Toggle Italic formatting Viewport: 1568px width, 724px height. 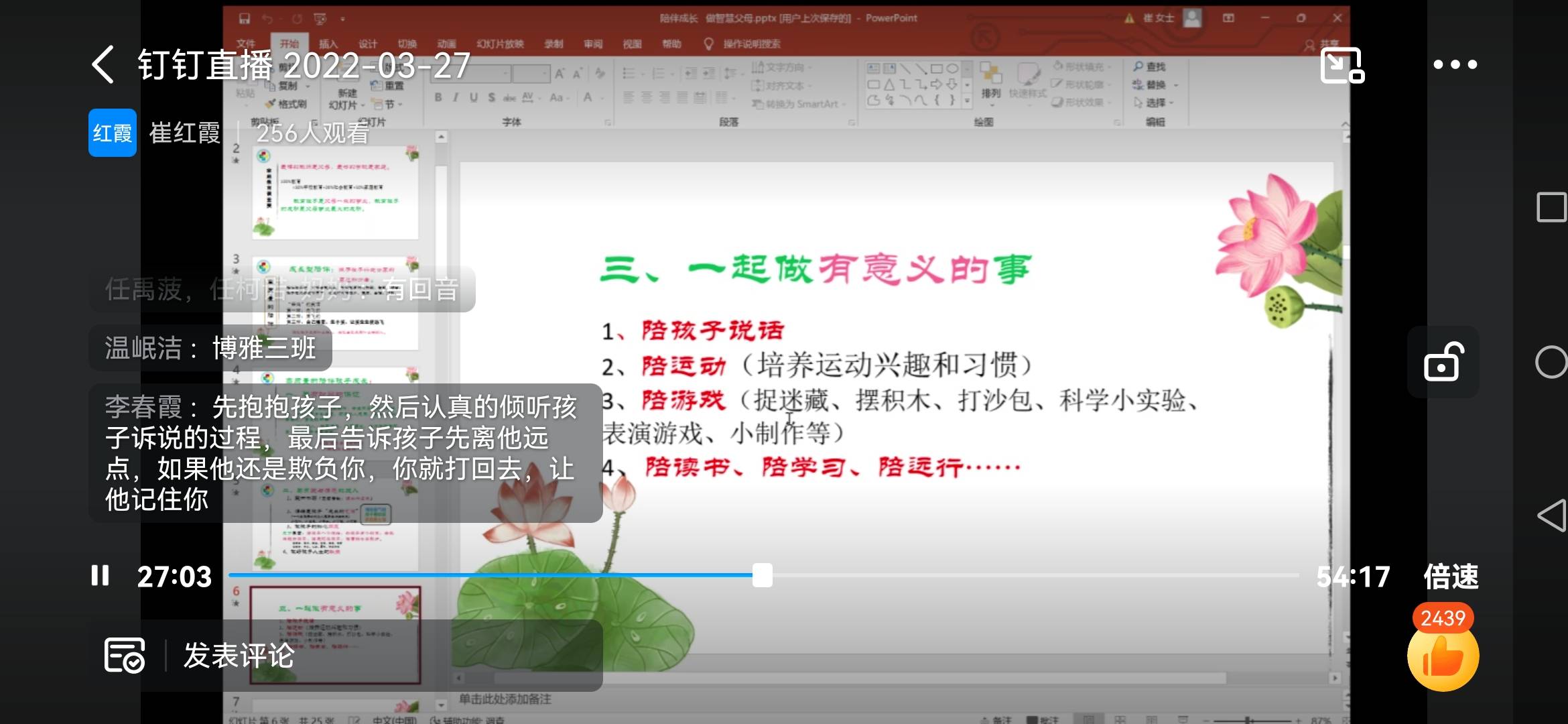[456, 97]
